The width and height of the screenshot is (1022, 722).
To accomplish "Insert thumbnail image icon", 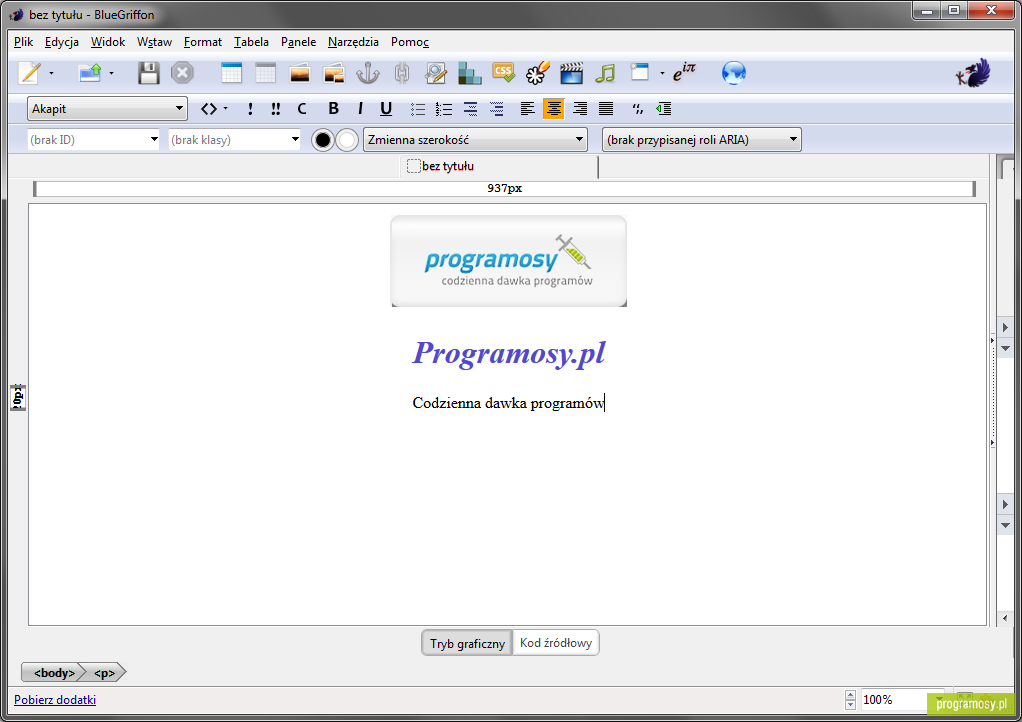I will pos(334,73).
